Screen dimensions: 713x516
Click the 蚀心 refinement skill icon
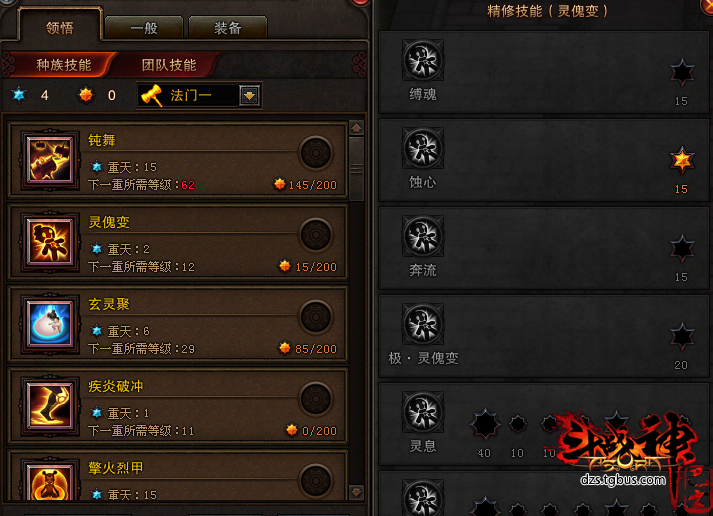(x=423, y=148)
